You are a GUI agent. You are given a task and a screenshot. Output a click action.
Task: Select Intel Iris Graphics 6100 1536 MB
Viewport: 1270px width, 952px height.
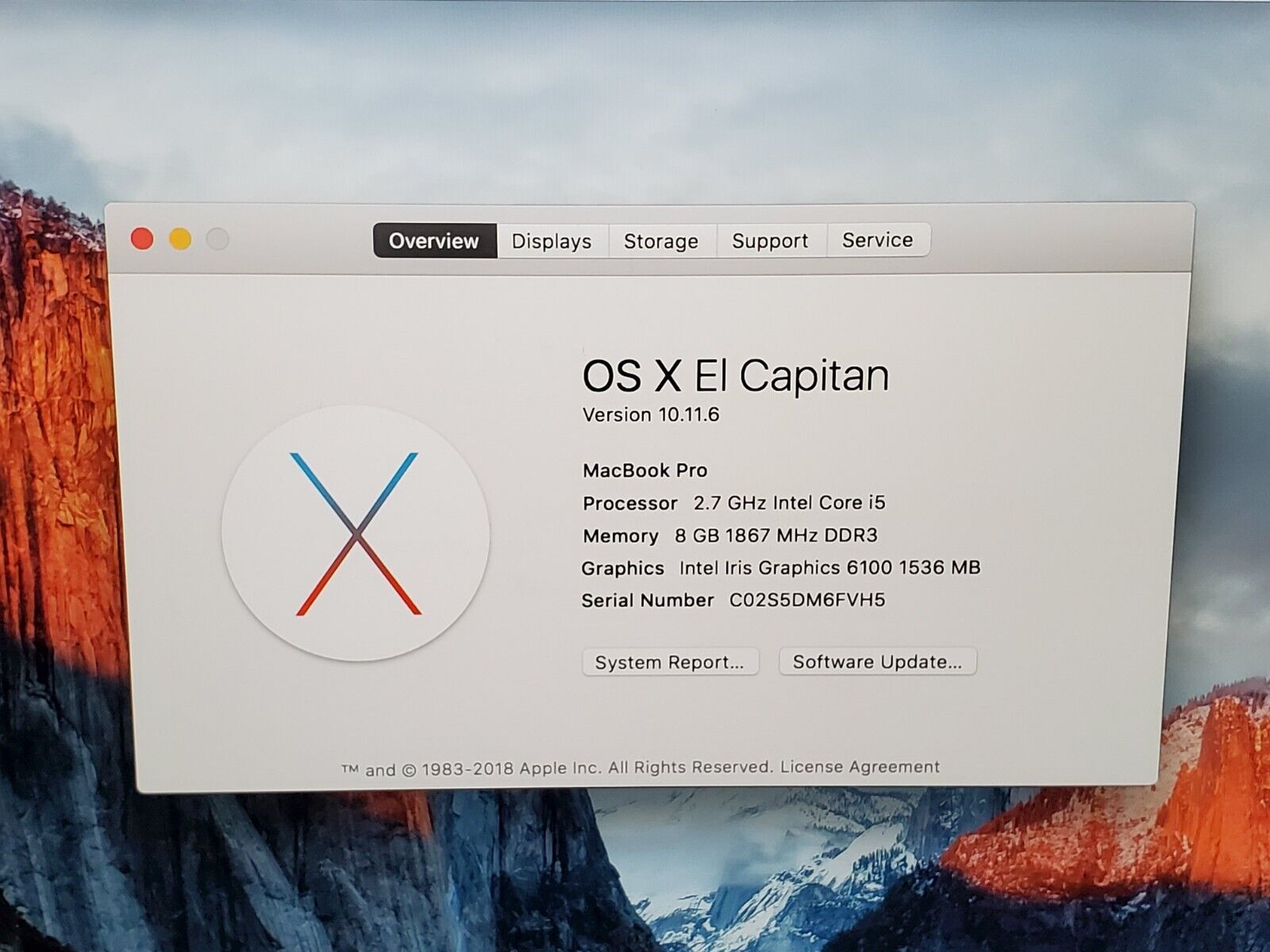tap(830, 567)
